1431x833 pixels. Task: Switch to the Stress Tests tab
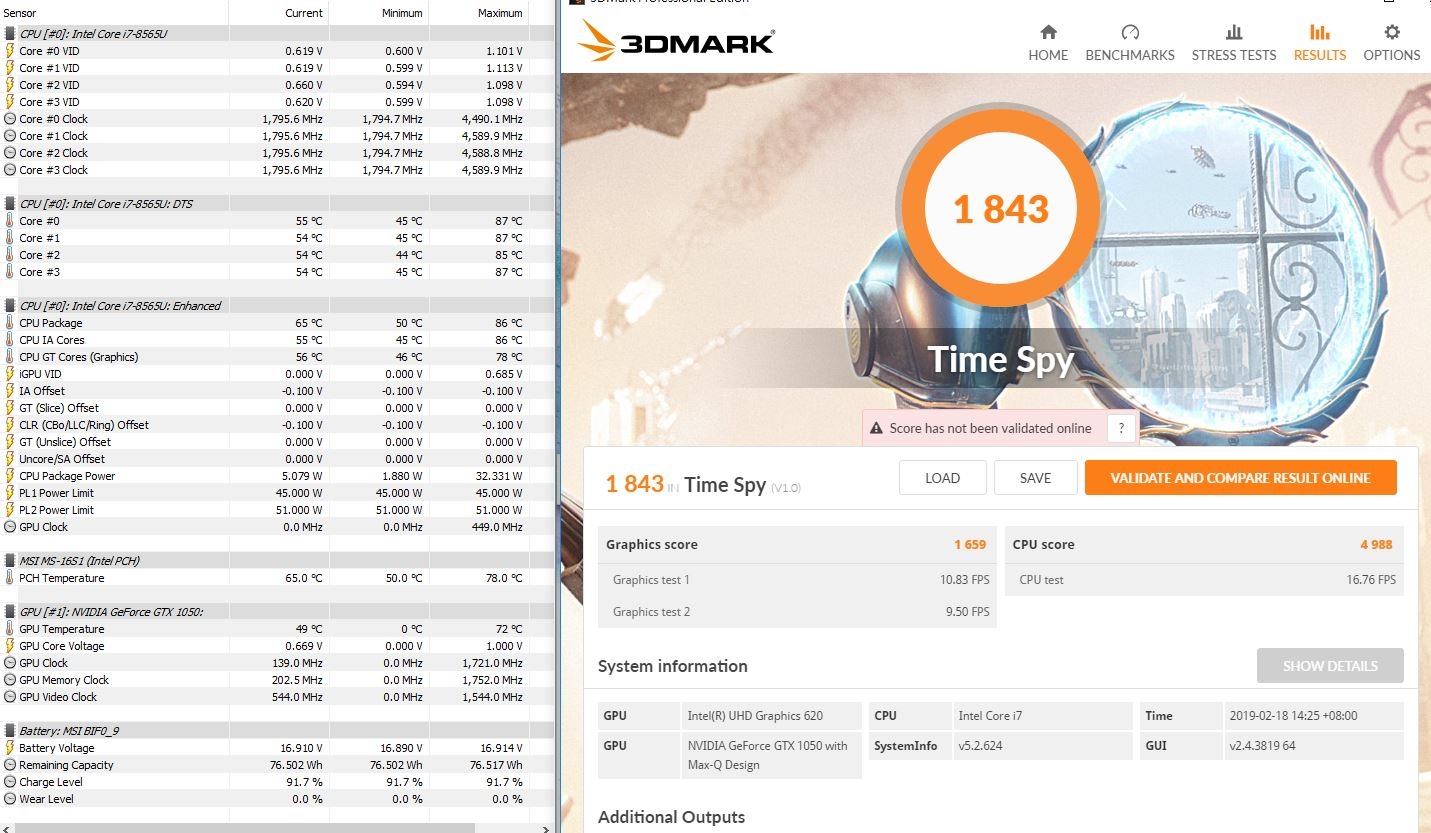pos(1234,43)
